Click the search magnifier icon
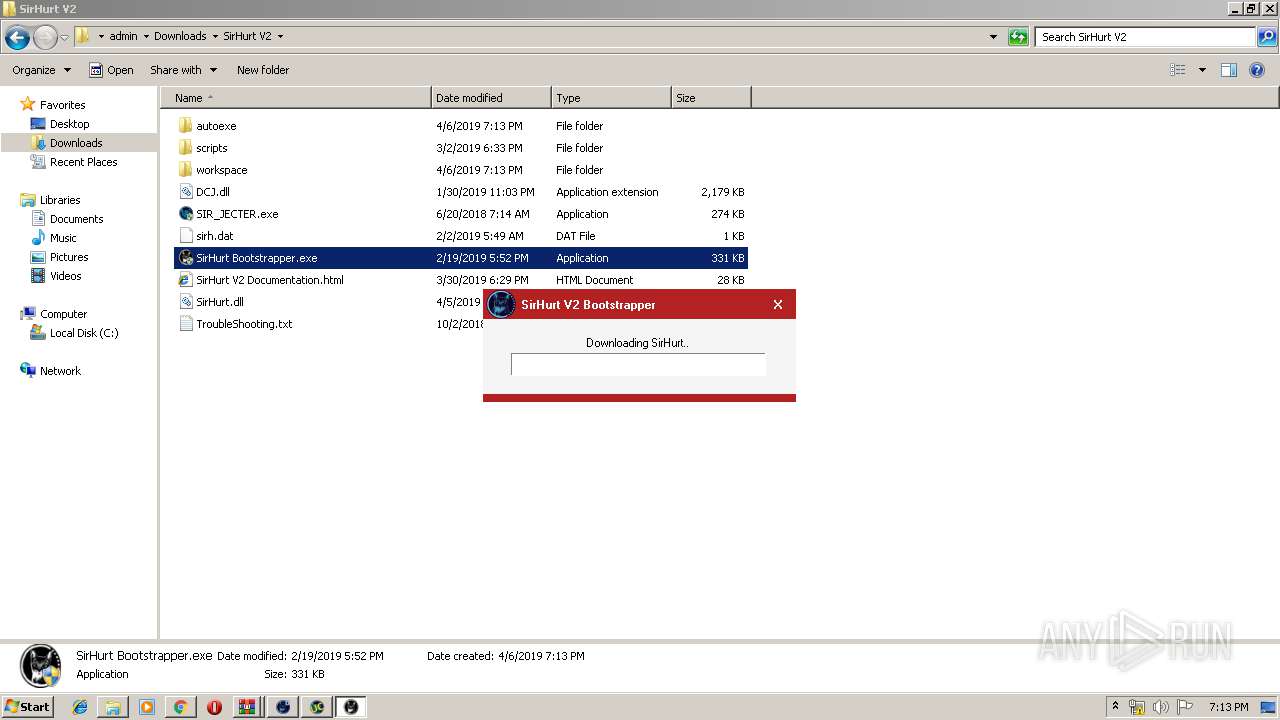The image size is (1280, 720). pos(1267,37)
